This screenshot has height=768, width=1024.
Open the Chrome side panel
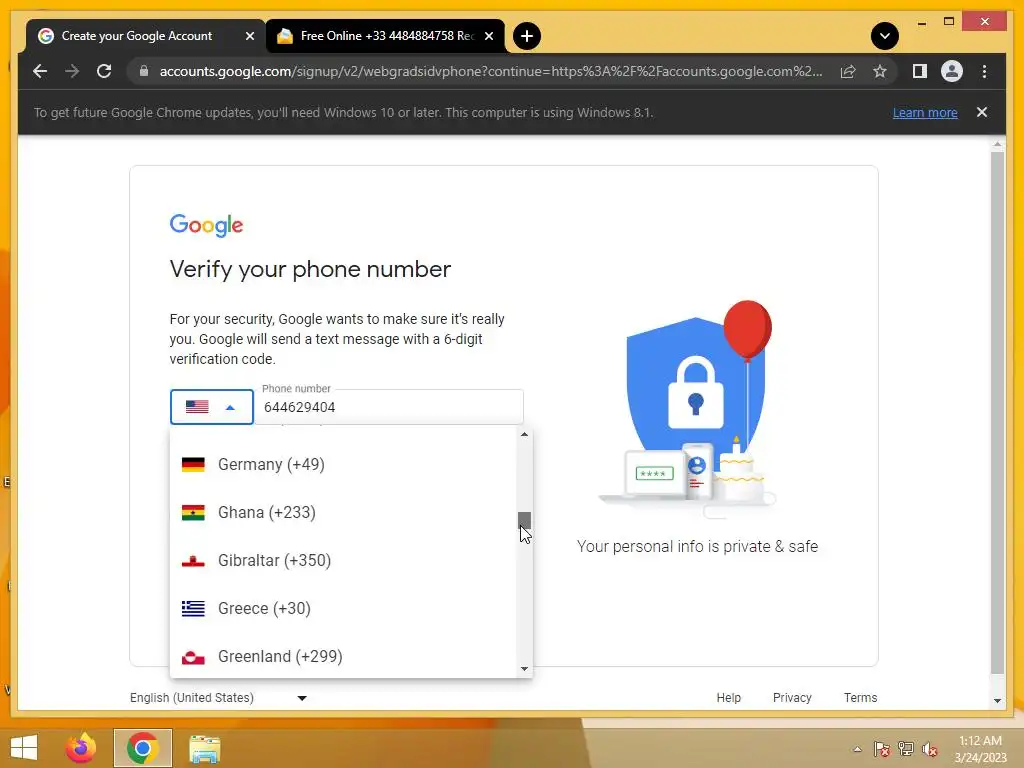coord(920,71)
